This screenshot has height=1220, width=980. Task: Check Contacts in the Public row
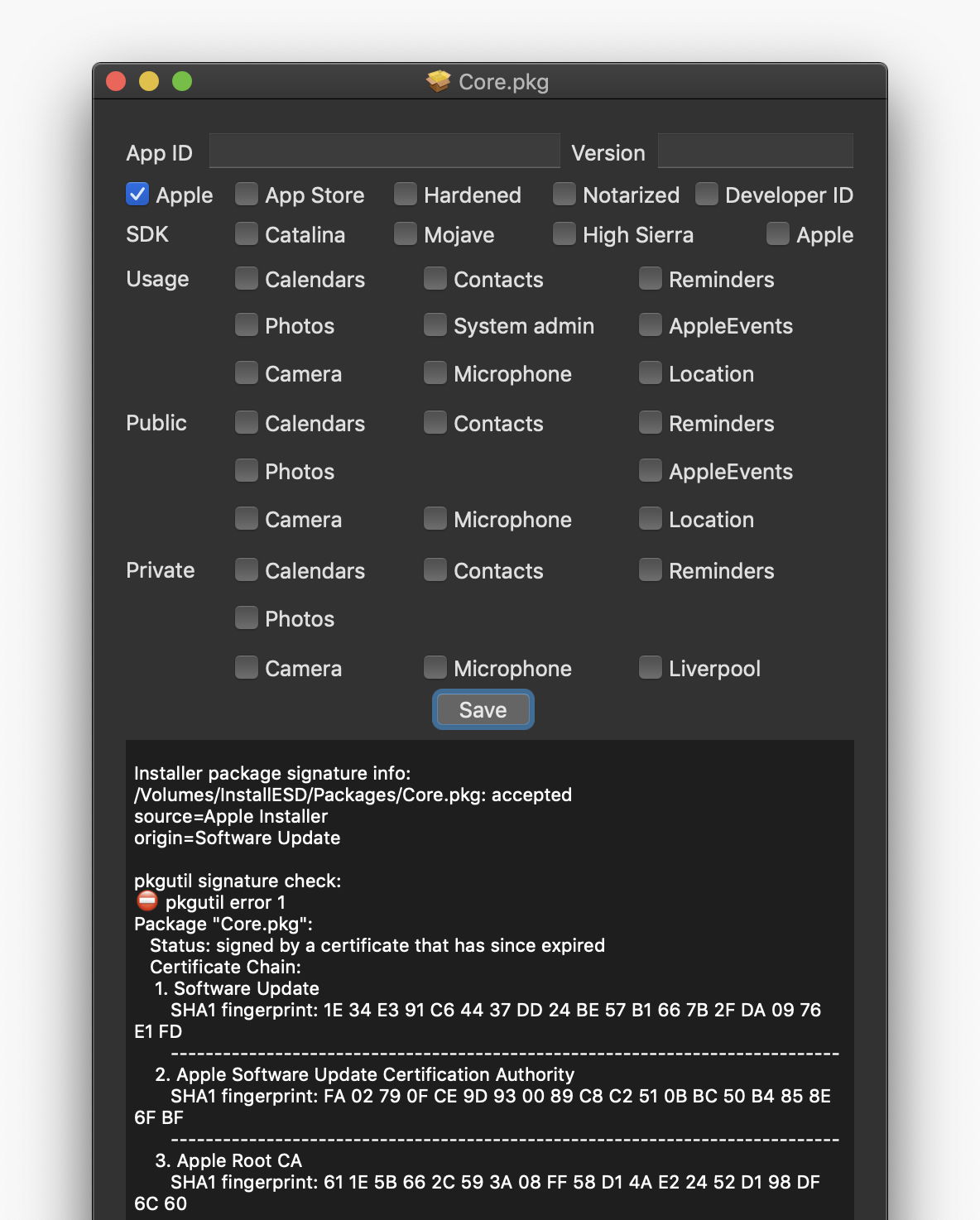435,423
